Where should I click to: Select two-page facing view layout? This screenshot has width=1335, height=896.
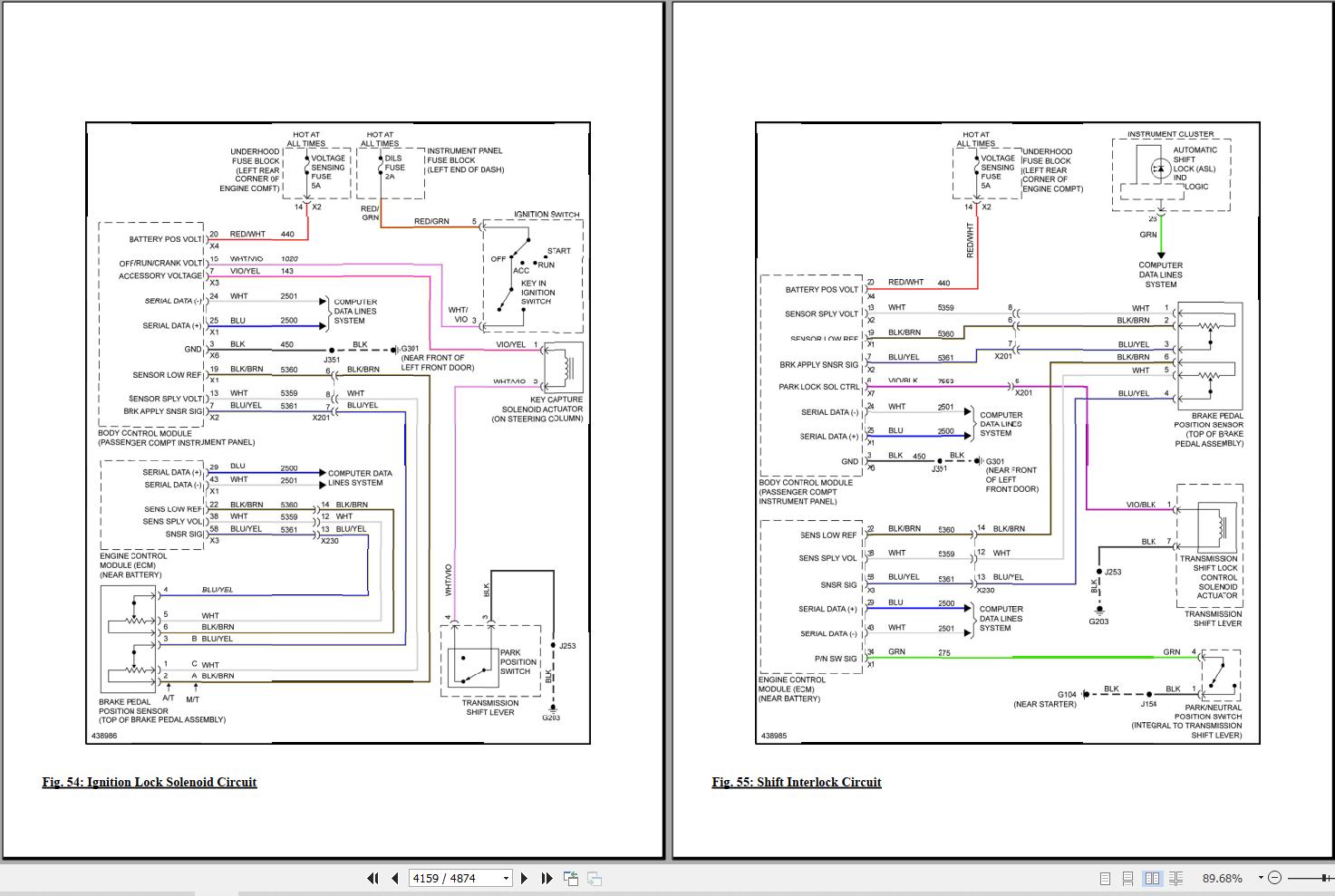[1152, 878]
